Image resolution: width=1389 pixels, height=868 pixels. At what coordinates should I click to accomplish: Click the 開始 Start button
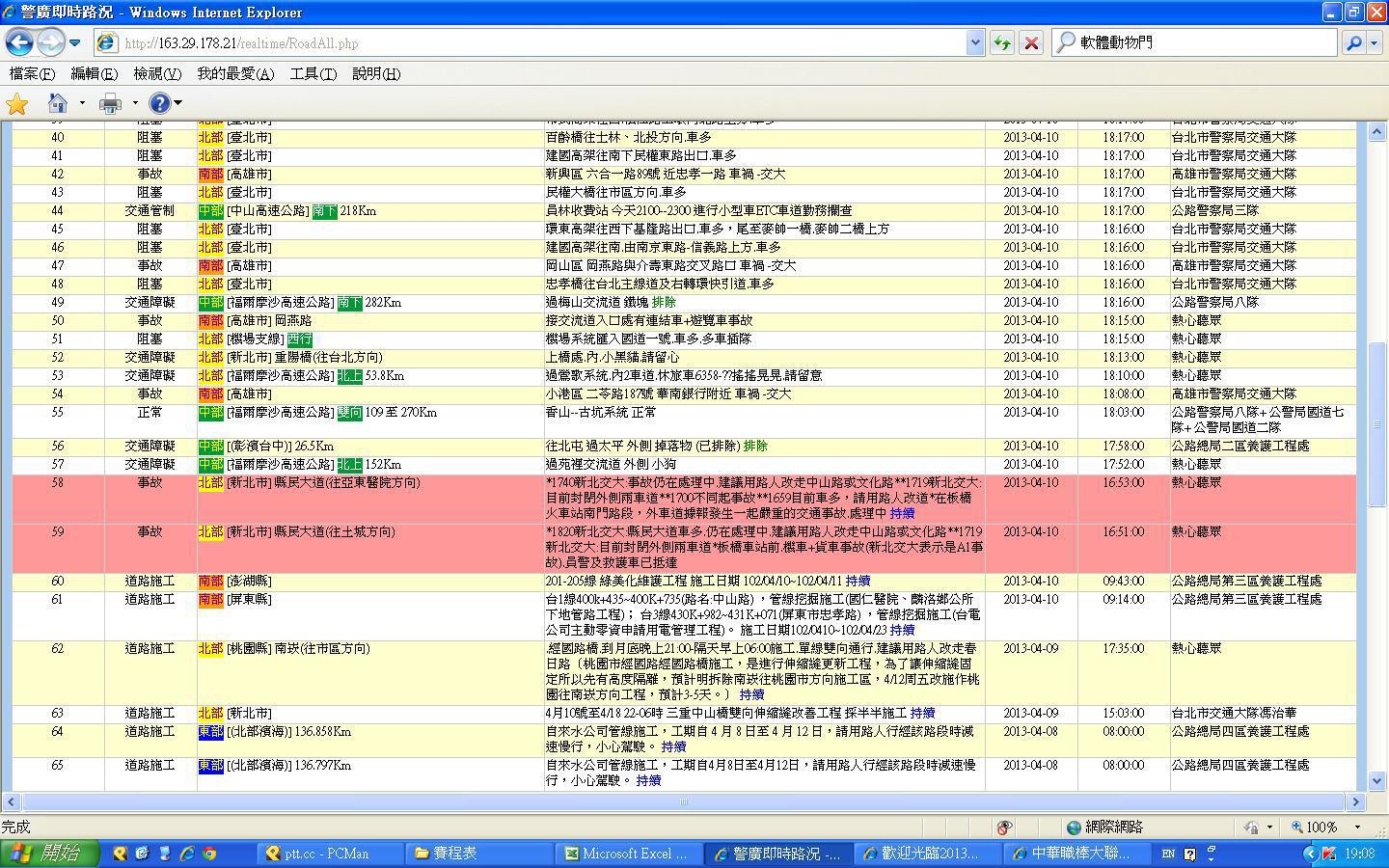click(x=50, y=853)
